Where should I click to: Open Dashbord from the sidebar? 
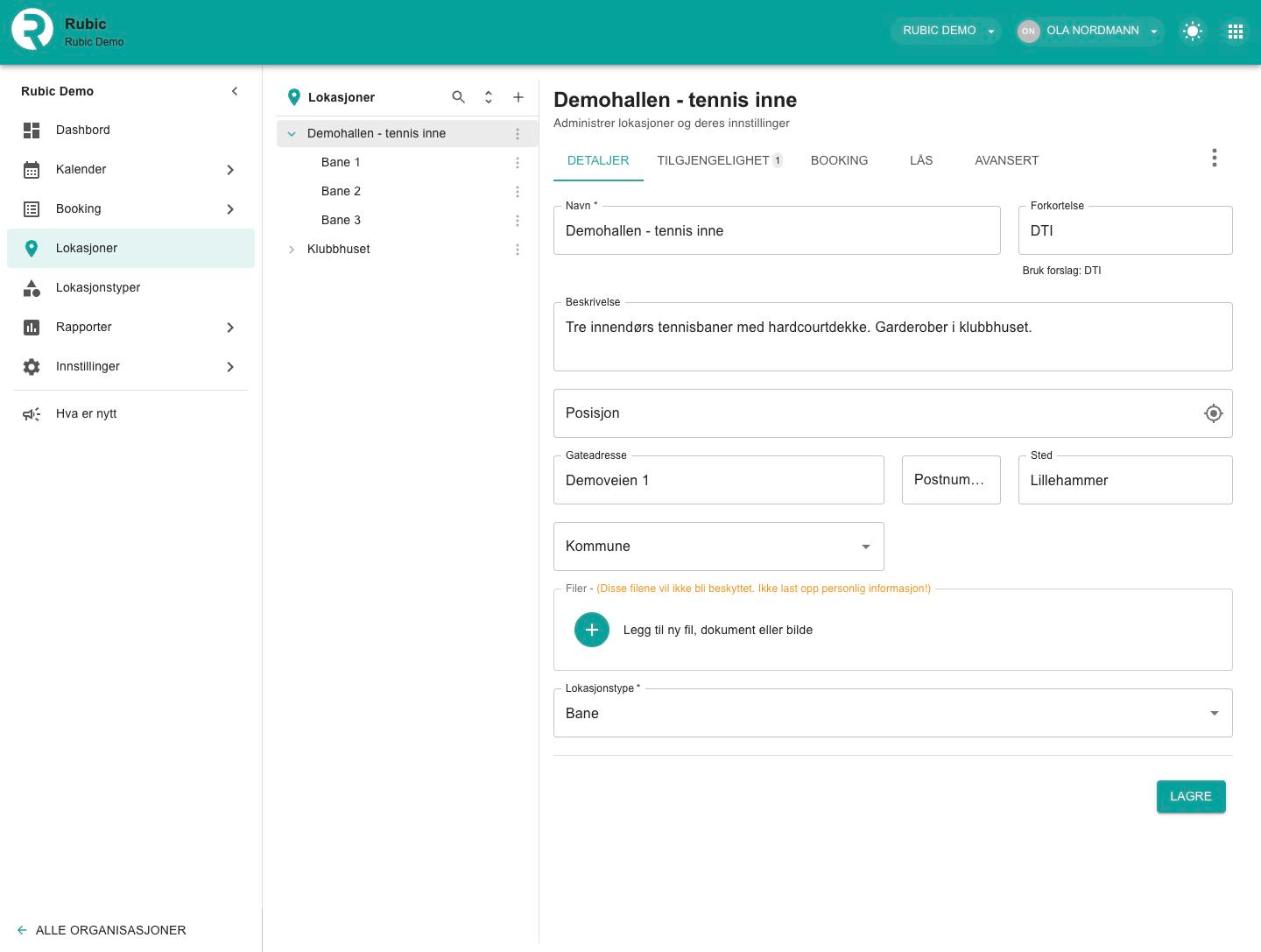(131, 130)
